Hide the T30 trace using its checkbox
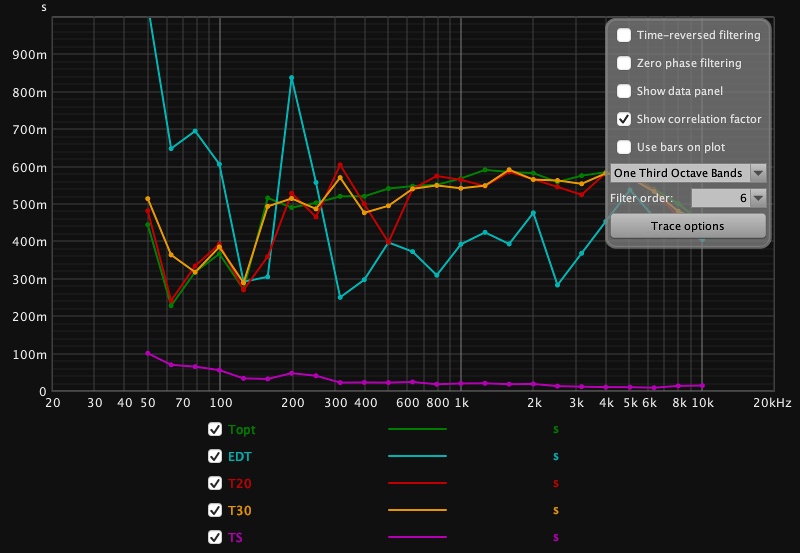 coord(214,510)
